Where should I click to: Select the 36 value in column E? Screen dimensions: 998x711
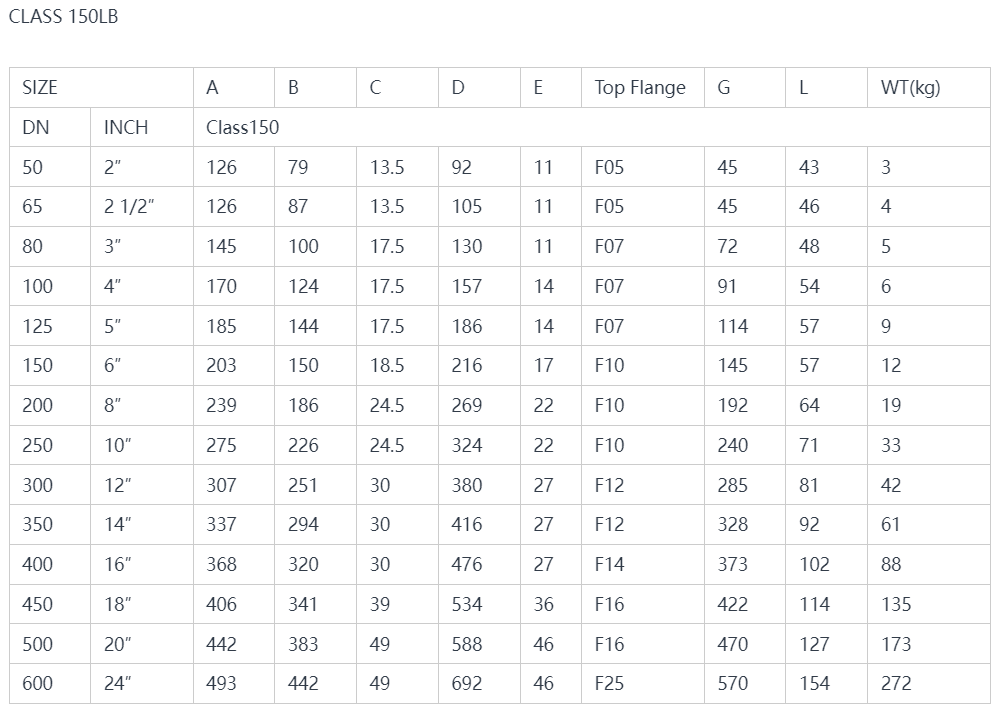coord(551,604)
